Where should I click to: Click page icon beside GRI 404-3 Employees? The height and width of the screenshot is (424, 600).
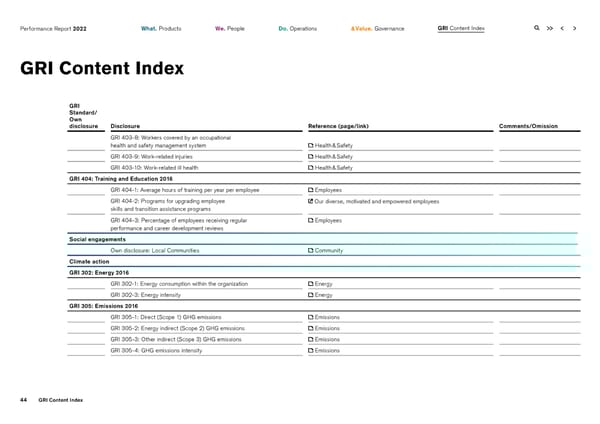pos(311,220)
